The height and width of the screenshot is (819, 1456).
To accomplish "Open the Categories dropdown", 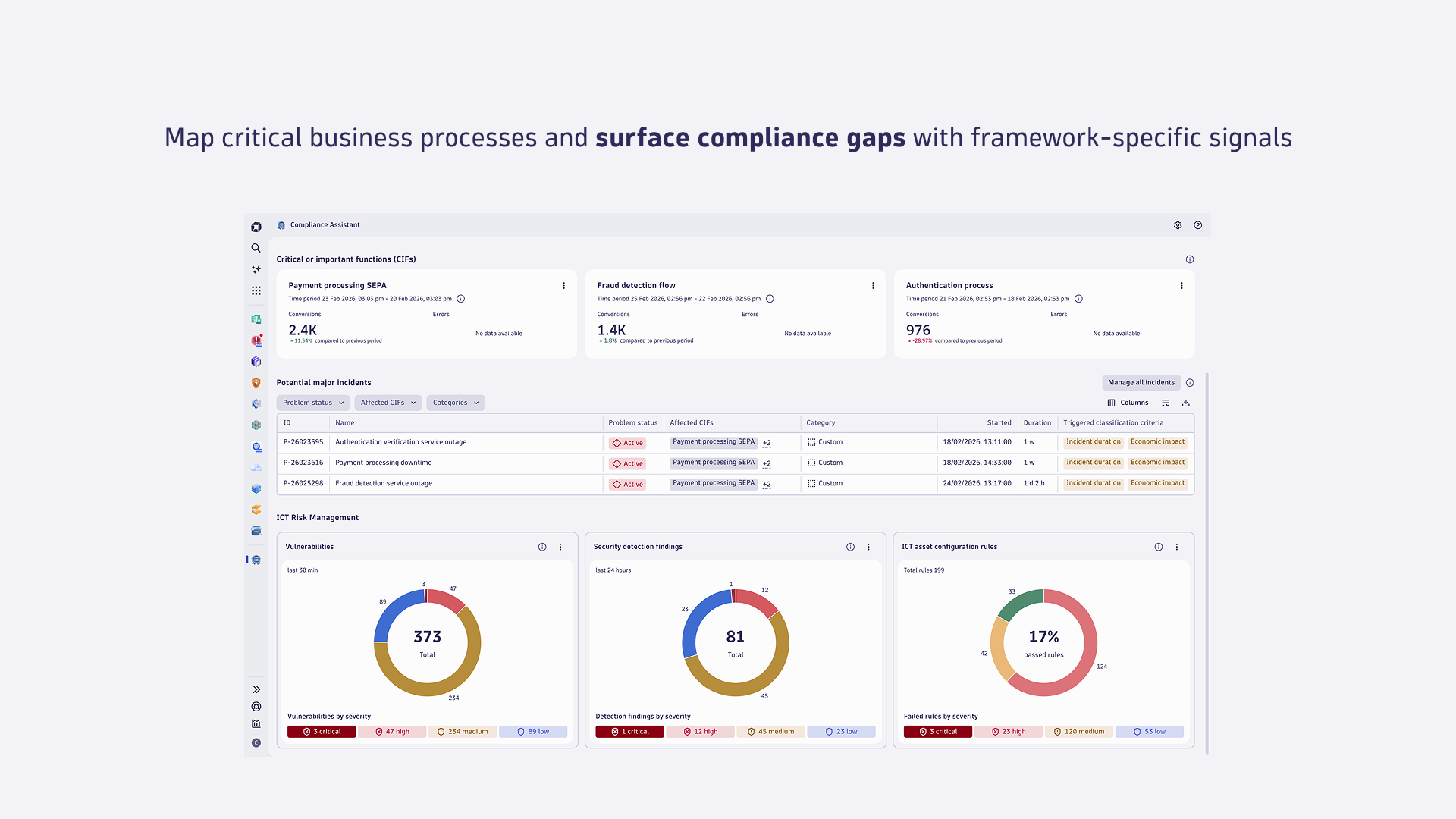I will [x=455, y=403].
